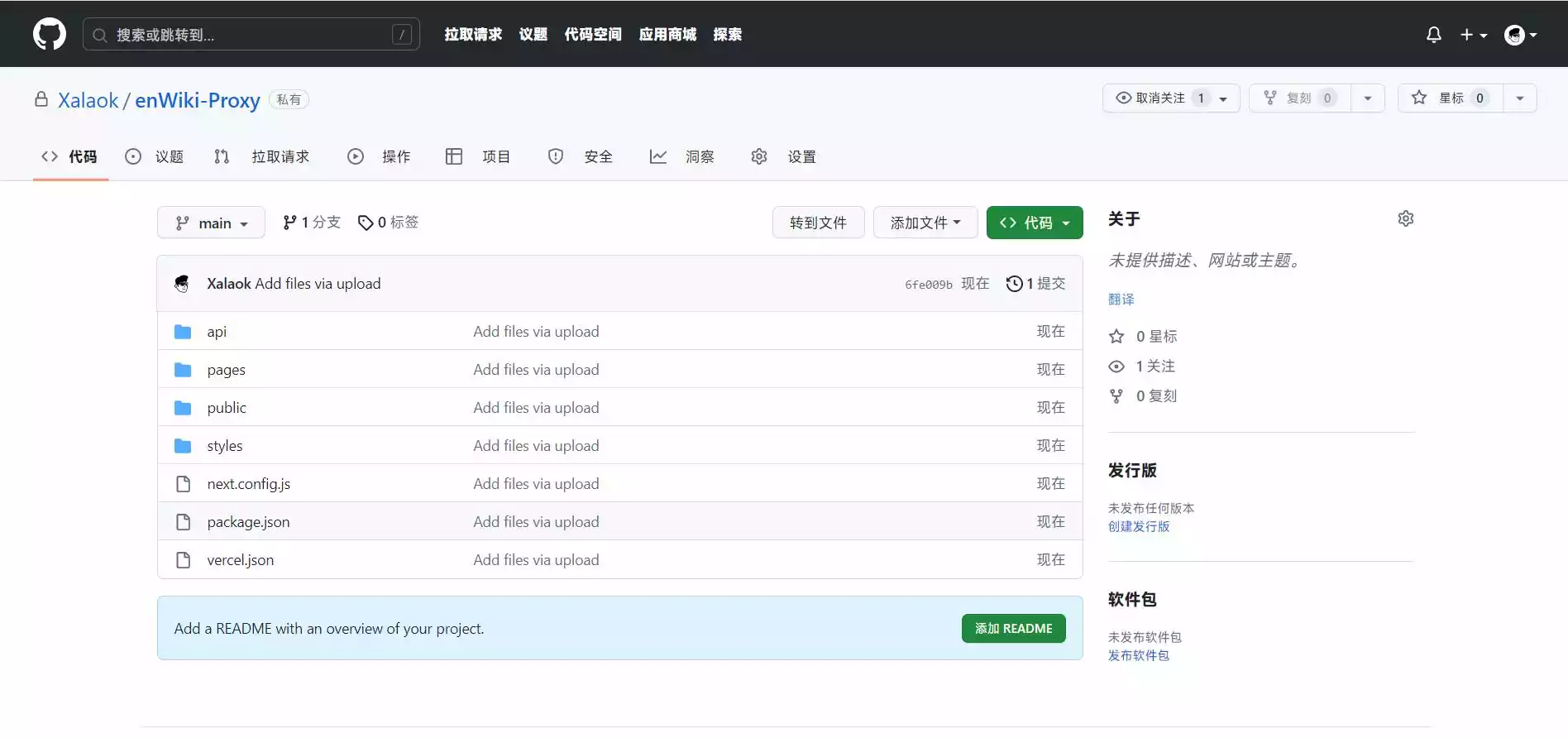Switch to the 操作 tab
Screen dimensions: 1568x738
[380, 156]
